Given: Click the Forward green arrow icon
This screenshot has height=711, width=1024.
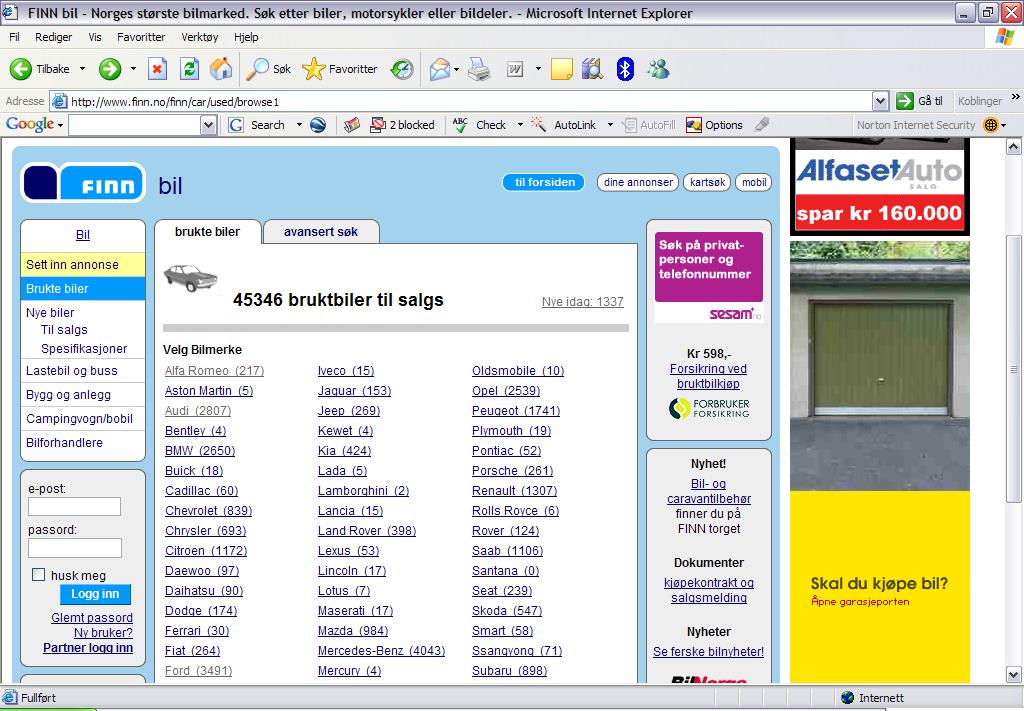Looking at the screenshot, I should 110,69.
